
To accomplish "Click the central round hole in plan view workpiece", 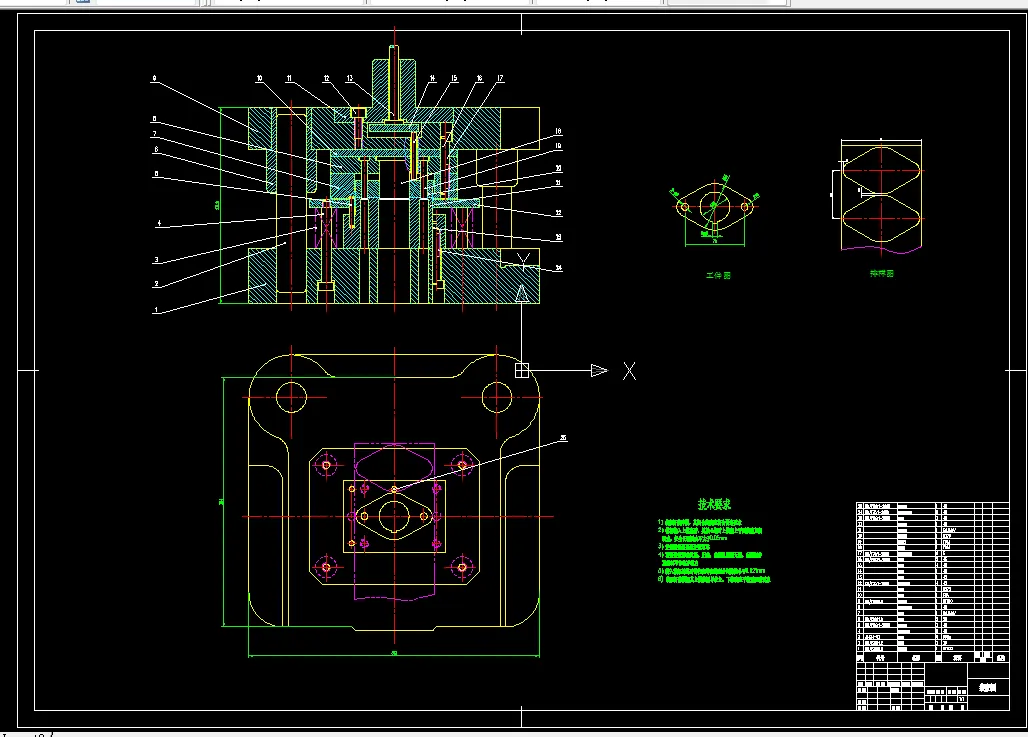I will point(395,517).
